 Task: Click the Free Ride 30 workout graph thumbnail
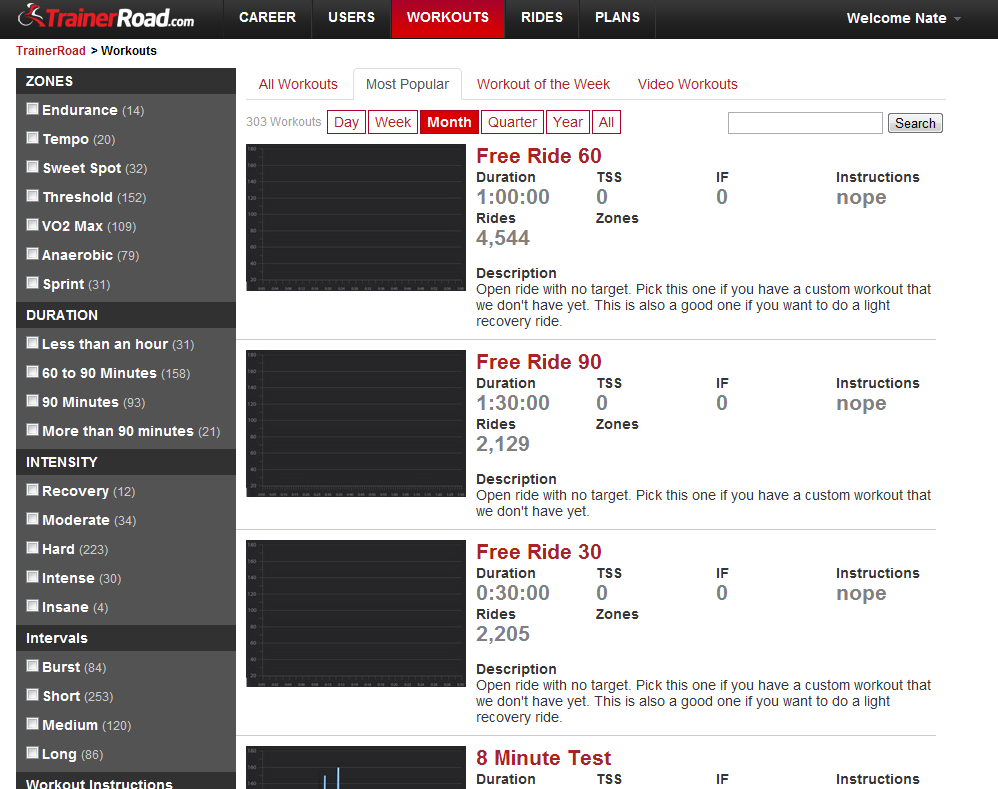click(x=356, y=613)
